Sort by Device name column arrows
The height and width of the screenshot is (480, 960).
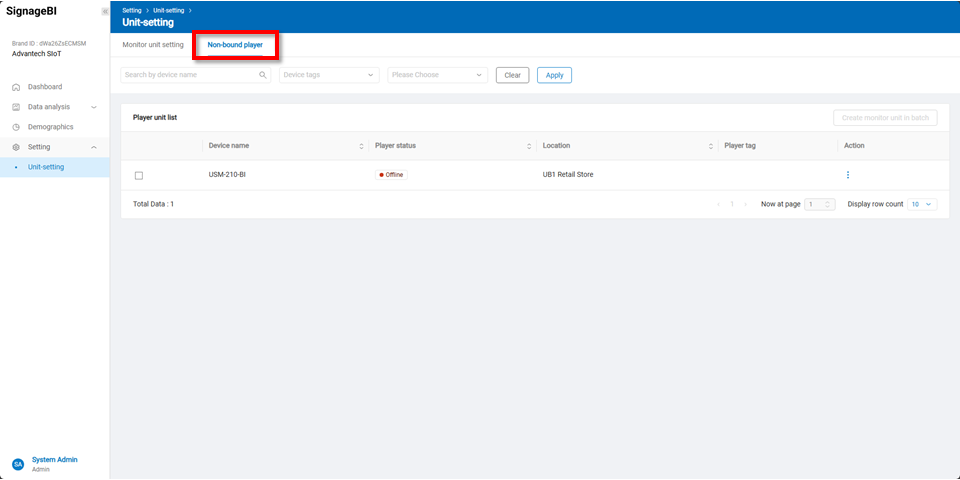[361, 146]
